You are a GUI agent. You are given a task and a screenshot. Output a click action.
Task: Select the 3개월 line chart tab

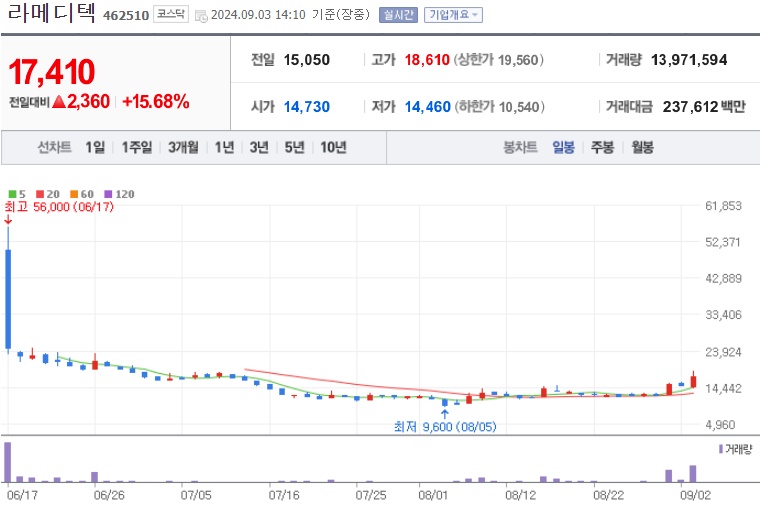(183, 147)
